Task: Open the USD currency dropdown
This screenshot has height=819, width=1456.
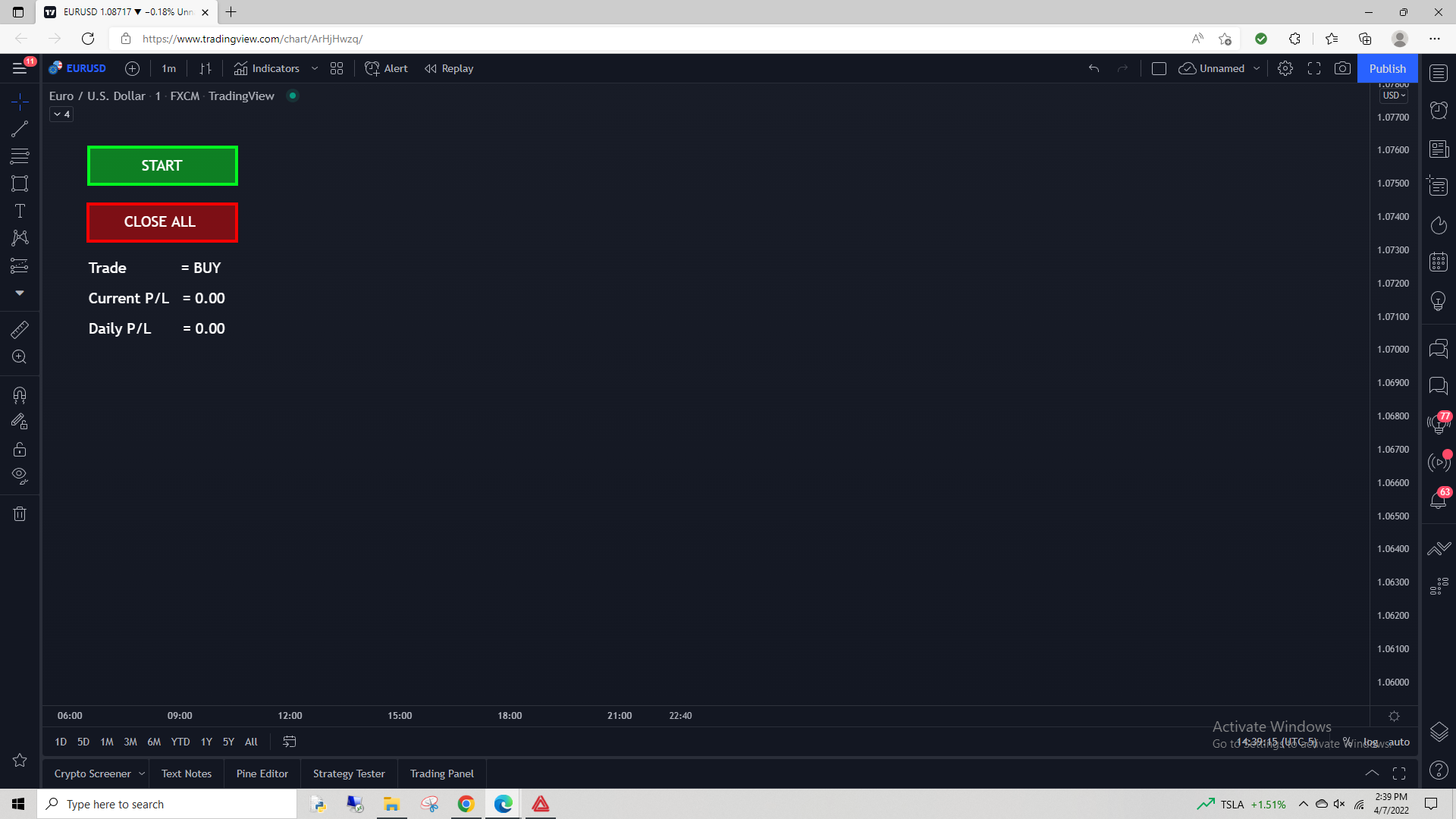Action: tap(1394, 96)
